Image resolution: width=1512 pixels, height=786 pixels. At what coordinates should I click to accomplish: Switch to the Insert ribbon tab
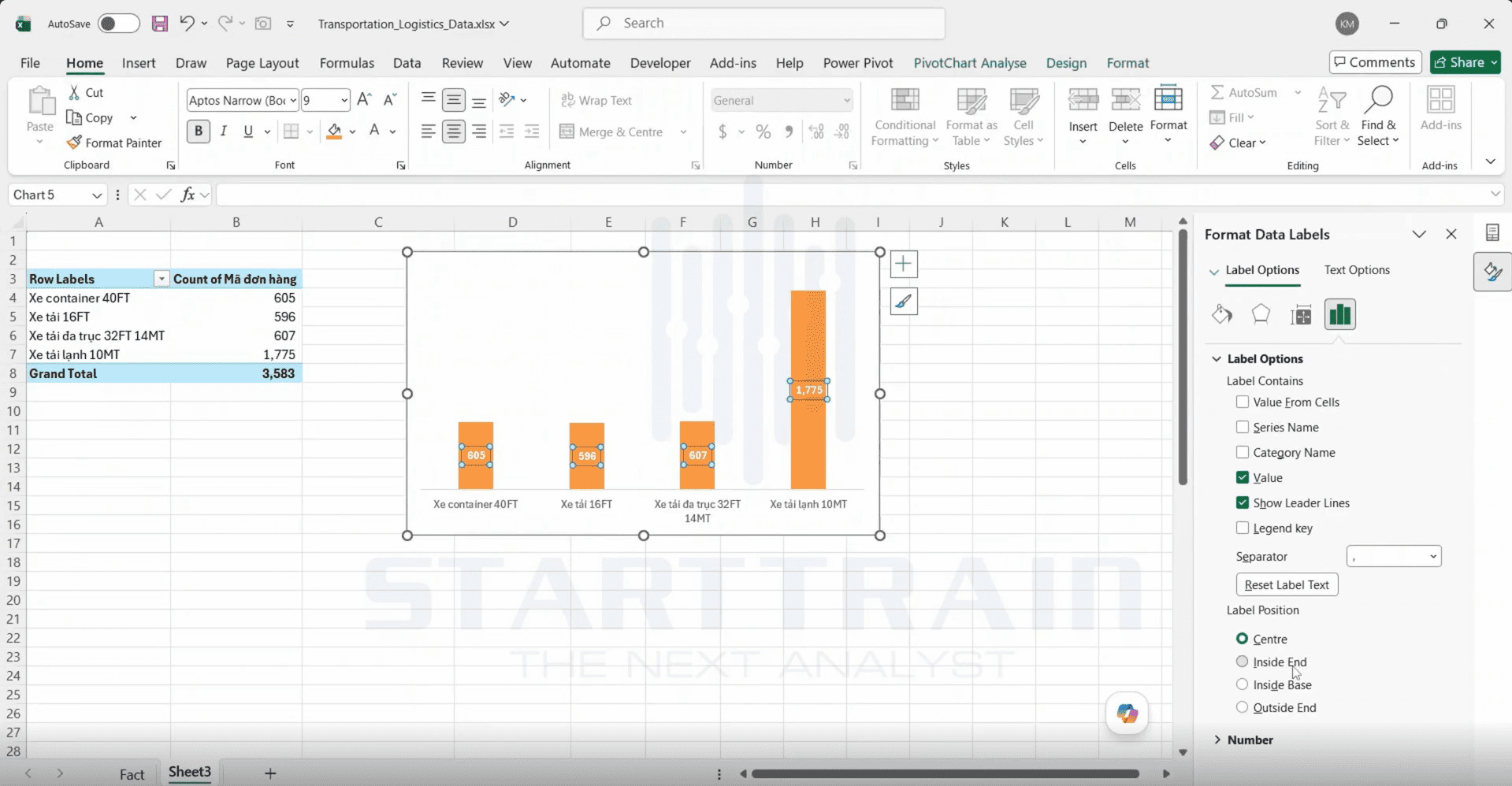(x=139, y=63)
